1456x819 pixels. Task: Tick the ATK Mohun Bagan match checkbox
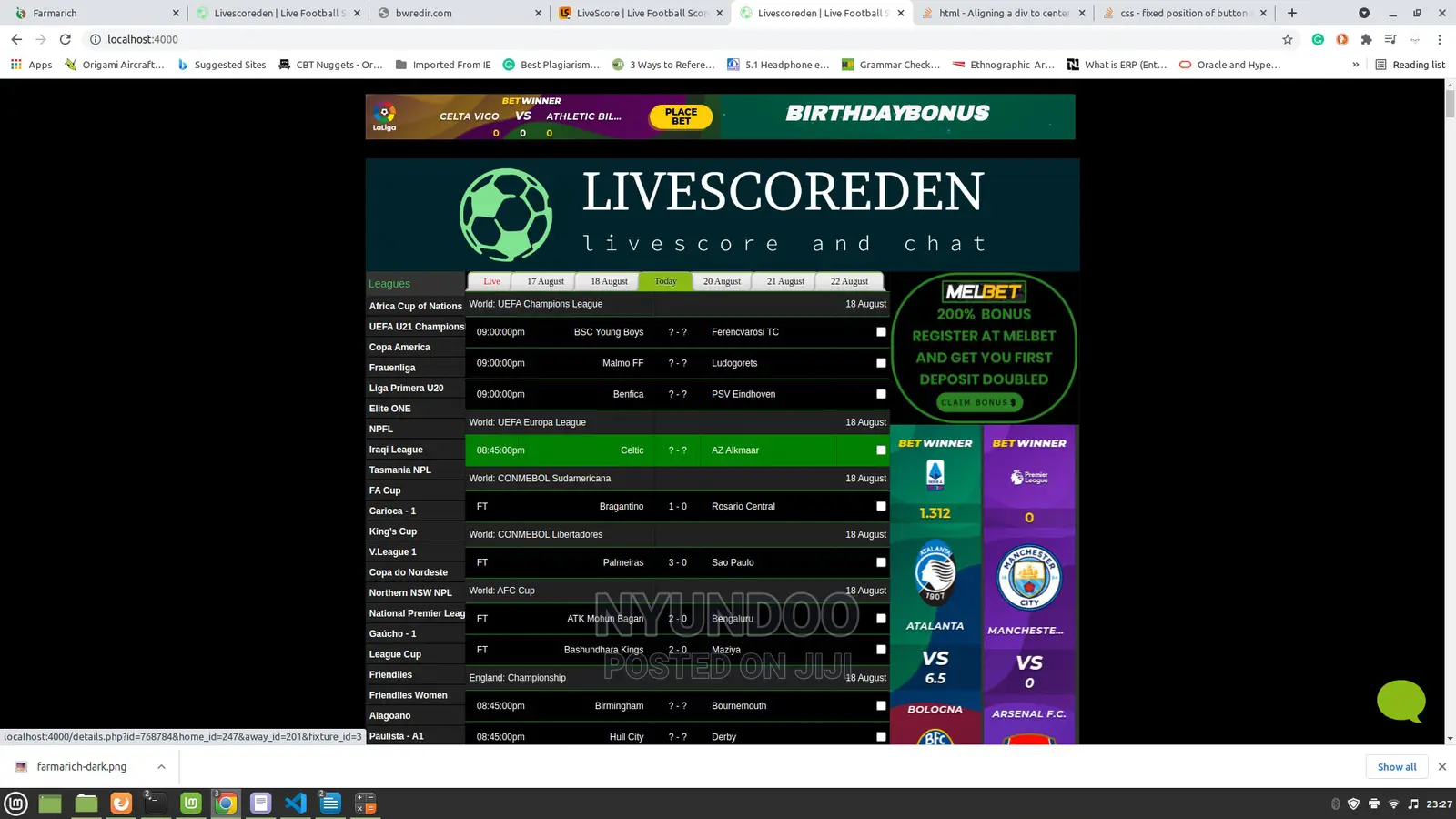pyautogui.click(x=881, y=619)
